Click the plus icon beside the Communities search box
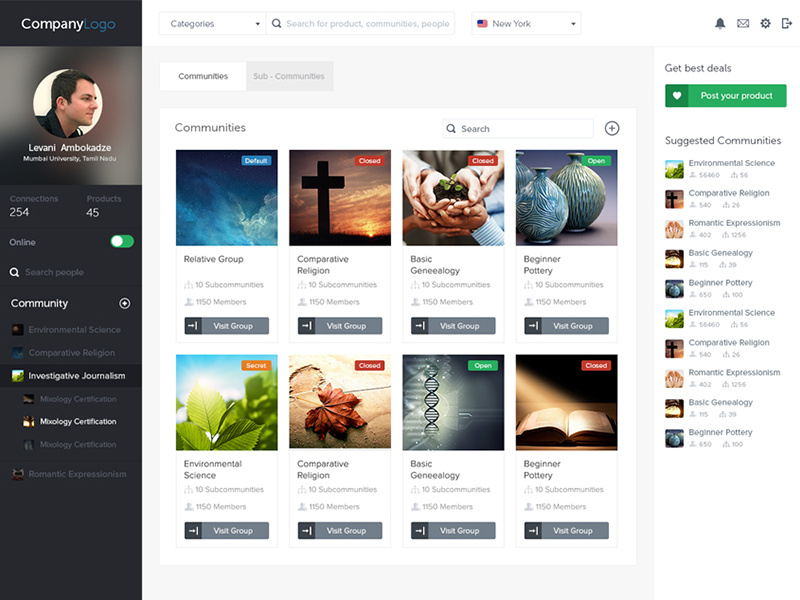This screenshot has width=800, height=600. pyautogui.click(x=612, y=128)
